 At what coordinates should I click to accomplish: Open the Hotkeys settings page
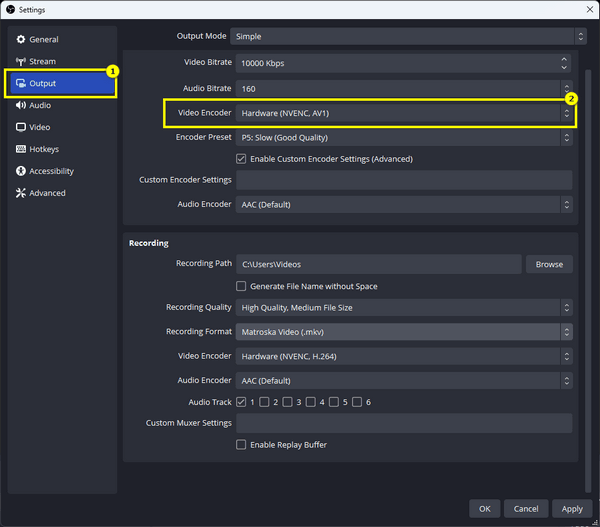click(x=62, y=149)
